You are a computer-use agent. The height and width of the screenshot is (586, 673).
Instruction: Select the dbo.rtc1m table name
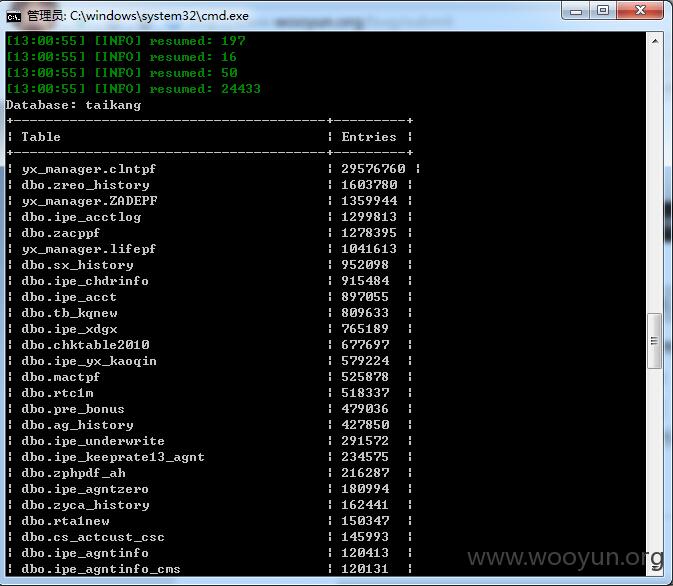[x=57, y=393]
